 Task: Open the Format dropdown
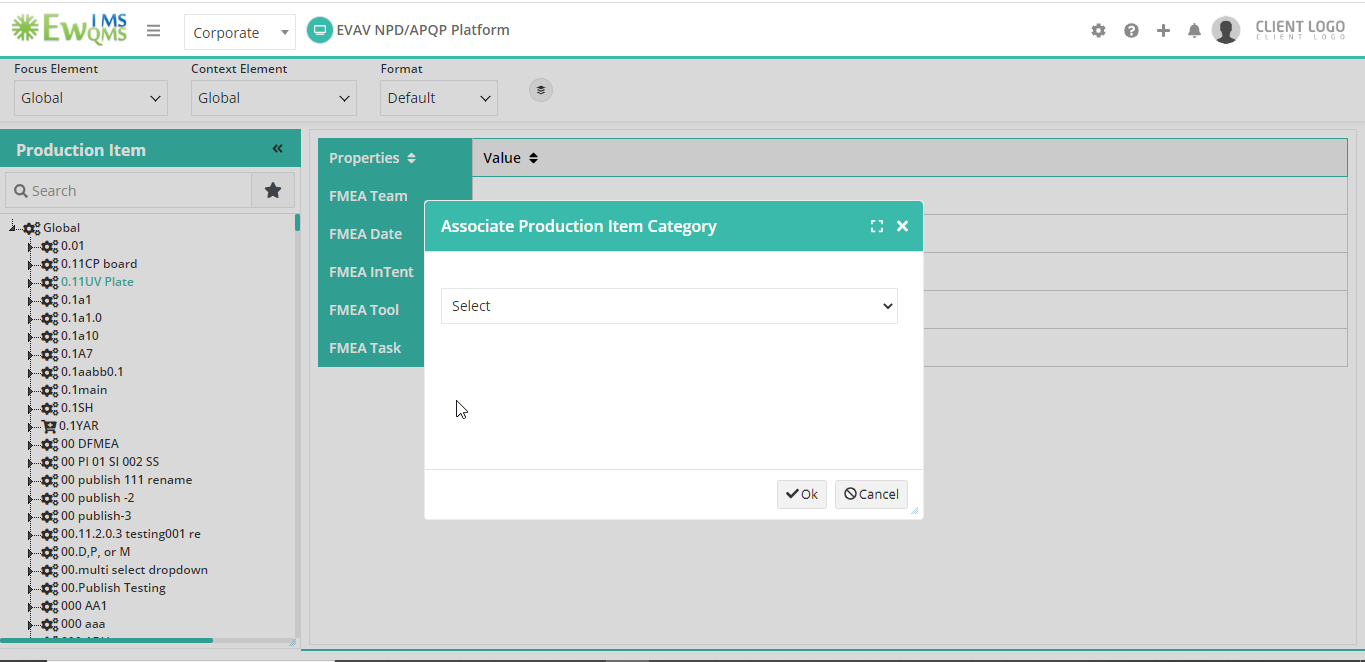click(439, 98)
